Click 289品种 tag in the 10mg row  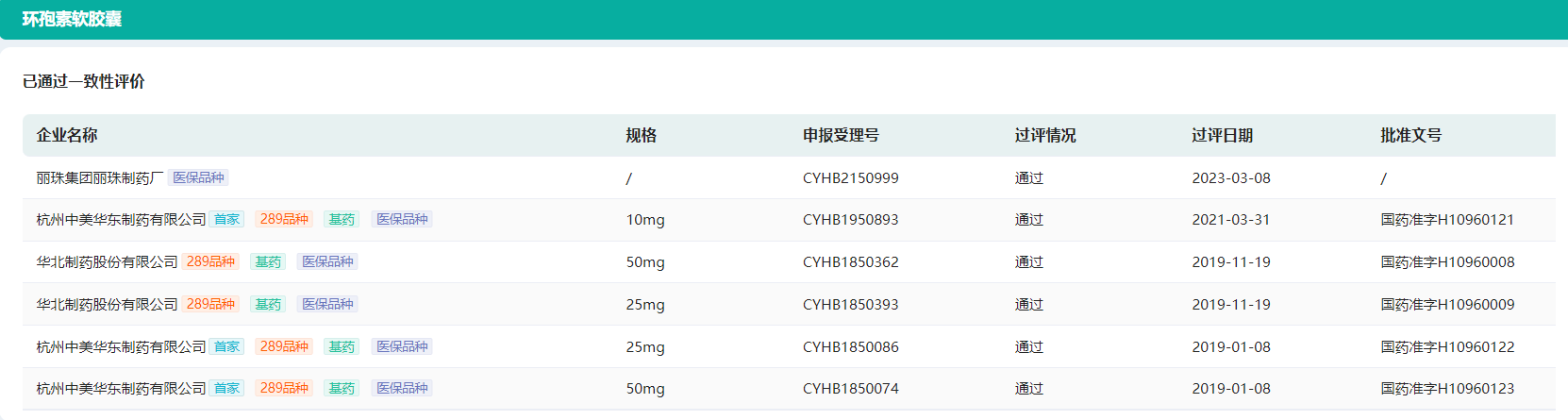coord(284,219)
